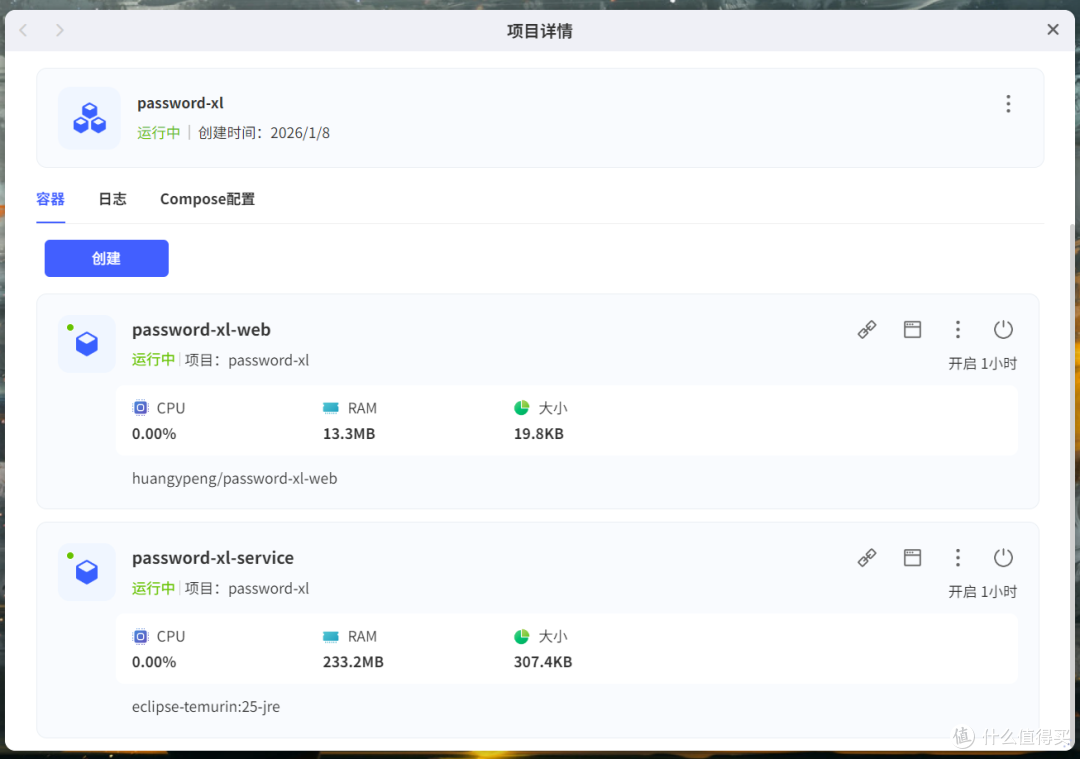Click 开启 1小时 uptime under password-xl-web
Screen dimensions: 1080x759
(982, 364)
